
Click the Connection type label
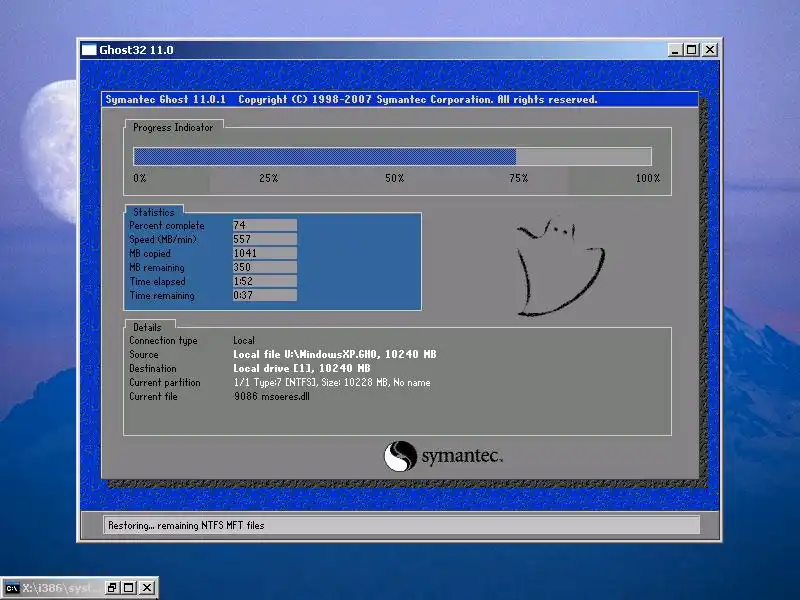tap(163, 341)
